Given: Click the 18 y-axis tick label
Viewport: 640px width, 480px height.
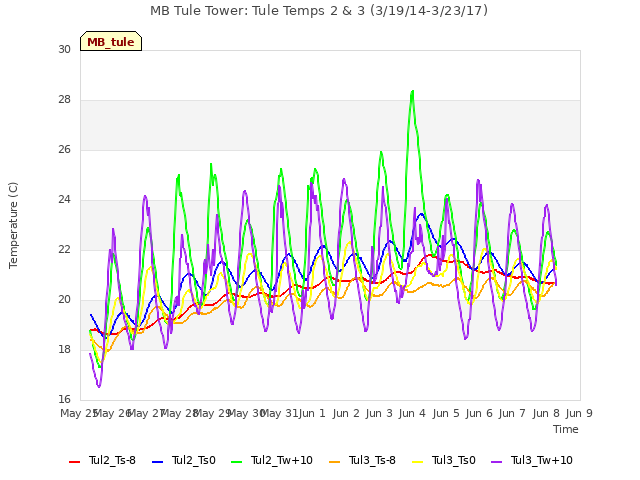Looking at the screenshot, I should [x=64, y=349].
